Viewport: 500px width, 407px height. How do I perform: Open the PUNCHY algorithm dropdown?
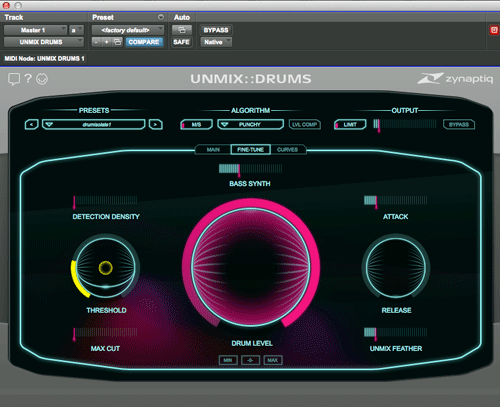(250, 124)
